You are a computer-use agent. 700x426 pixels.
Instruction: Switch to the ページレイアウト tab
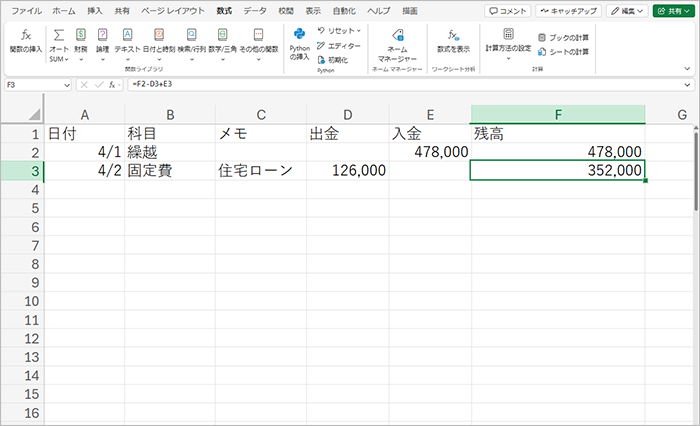tap(173, 11)
